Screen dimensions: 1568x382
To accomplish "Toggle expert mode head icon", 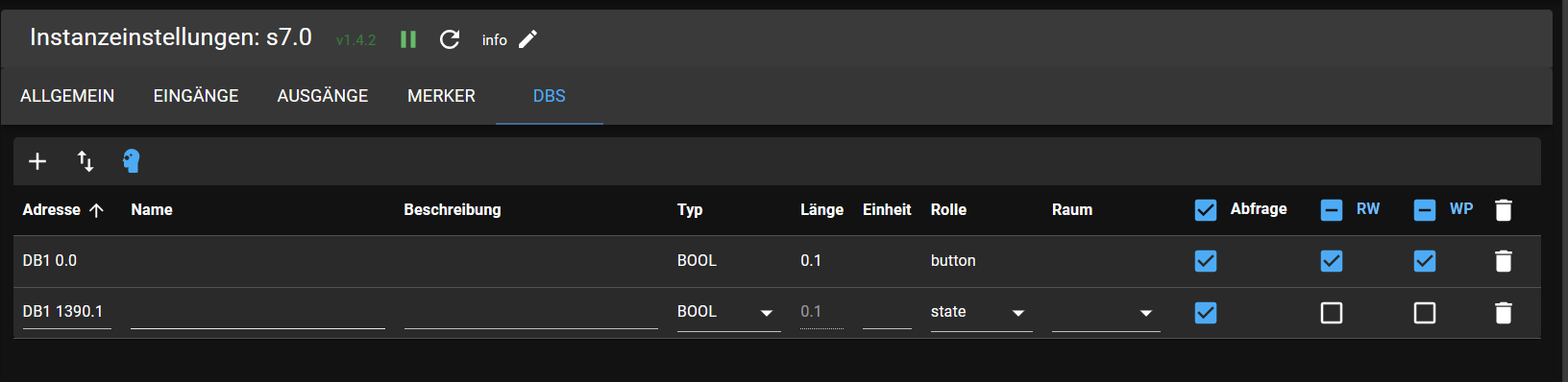I will coord(132,161).
